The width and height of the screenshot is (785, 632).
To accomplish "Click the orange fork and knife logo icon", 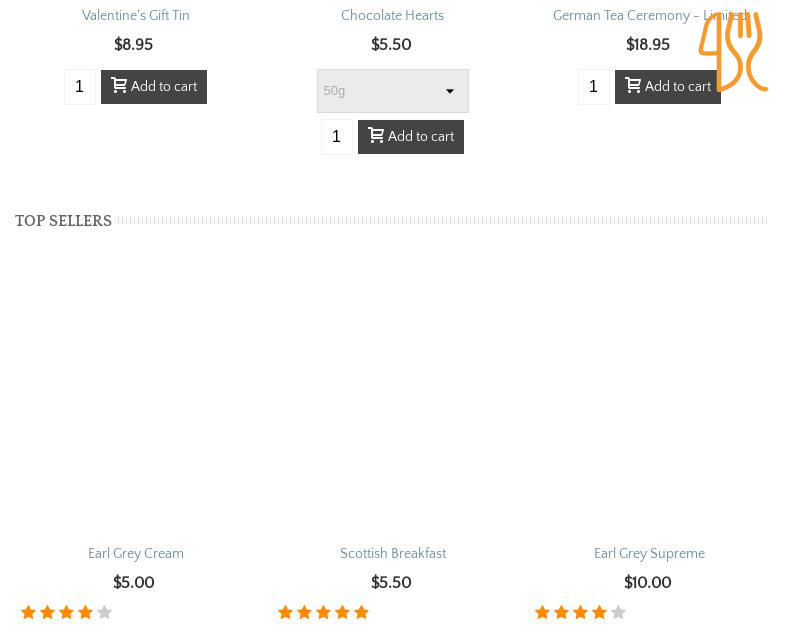I will point(732,52).
